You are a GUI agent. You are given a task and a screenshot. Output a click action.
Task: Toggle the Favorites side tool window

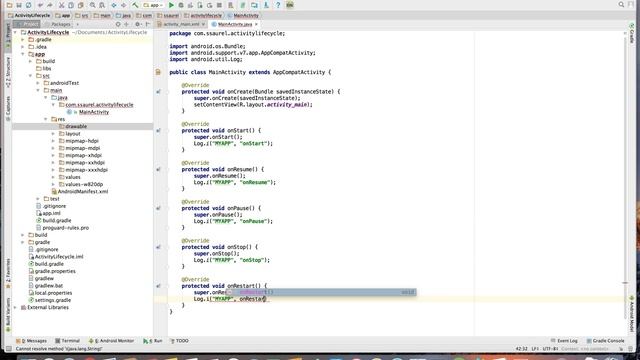coord(8,273)
